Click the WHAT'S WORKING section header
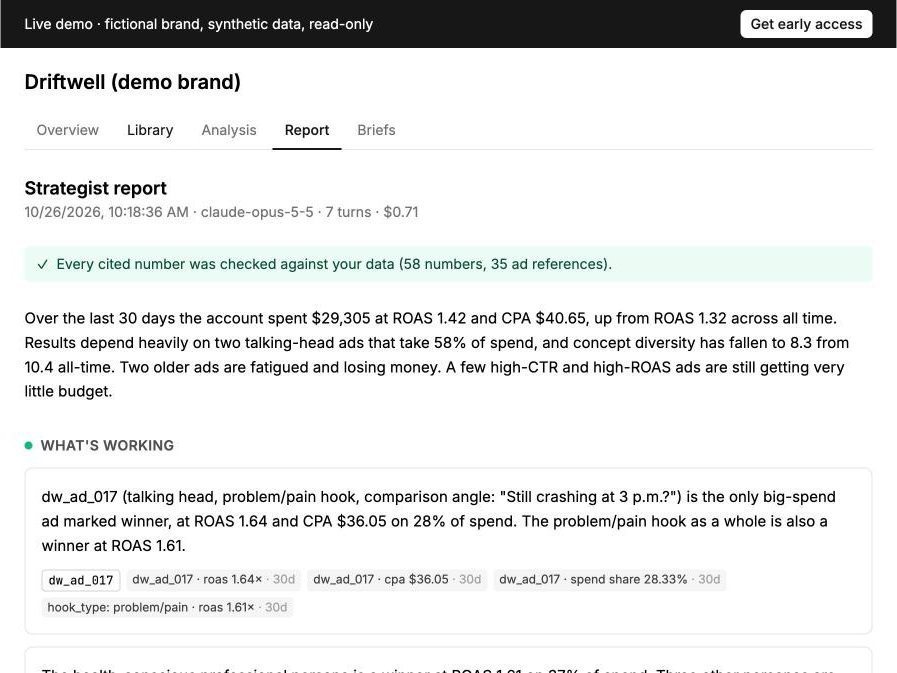 click(x=107, y=445)
